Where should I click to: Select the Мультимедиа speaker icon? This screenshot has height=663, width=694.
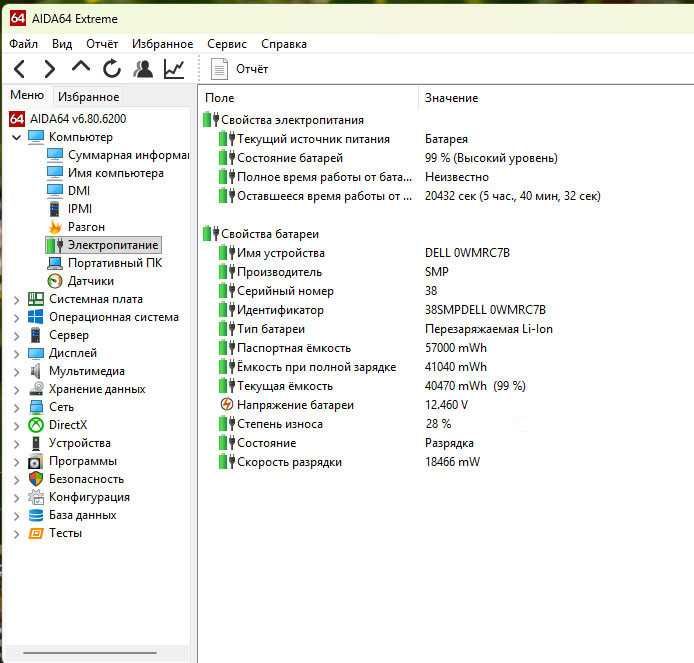click(35, 371)
